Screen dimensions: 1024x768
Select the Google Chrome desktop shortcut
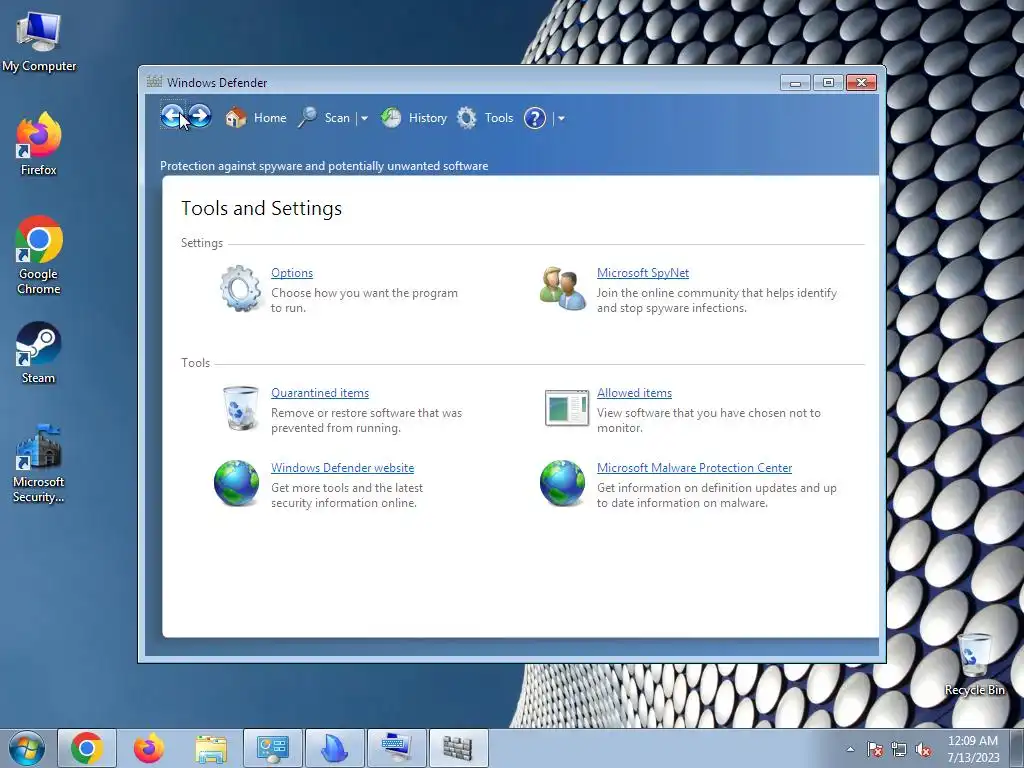39,255
